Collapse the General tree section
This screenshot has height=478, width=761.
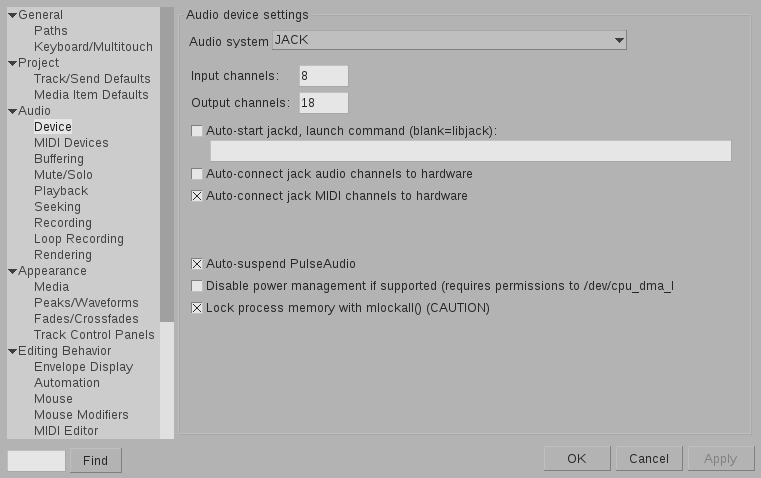pos(12,15)
